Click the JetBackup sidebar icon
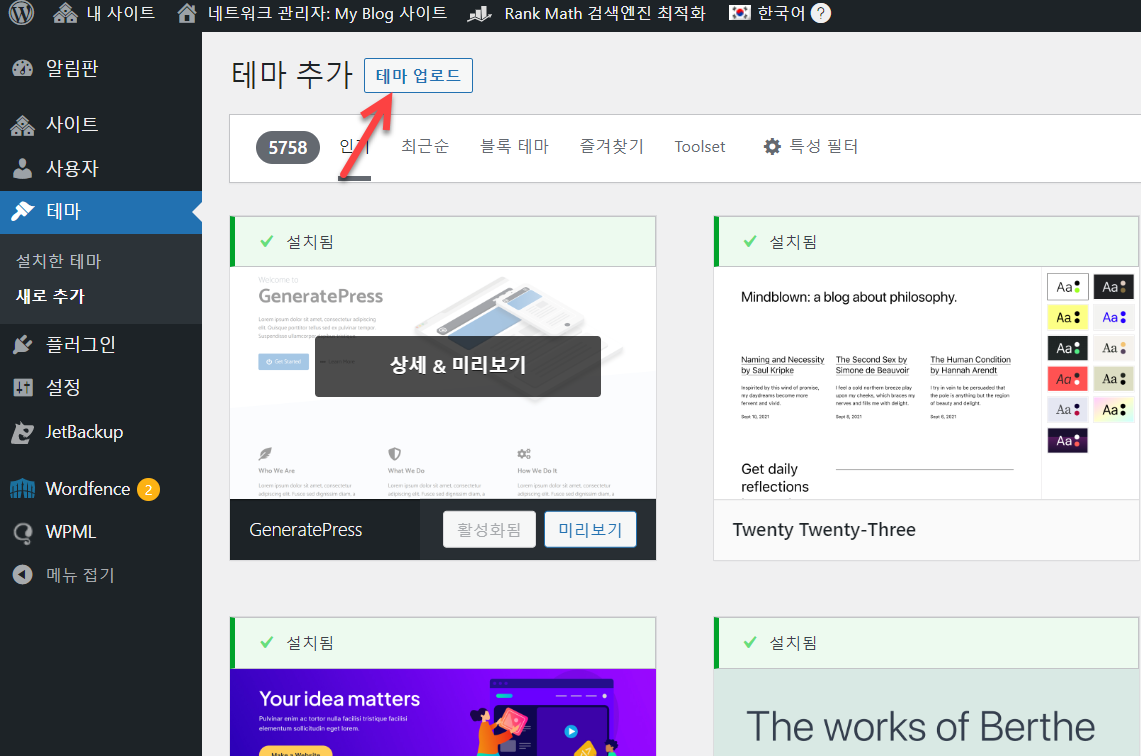 click(x=23, y=432)
